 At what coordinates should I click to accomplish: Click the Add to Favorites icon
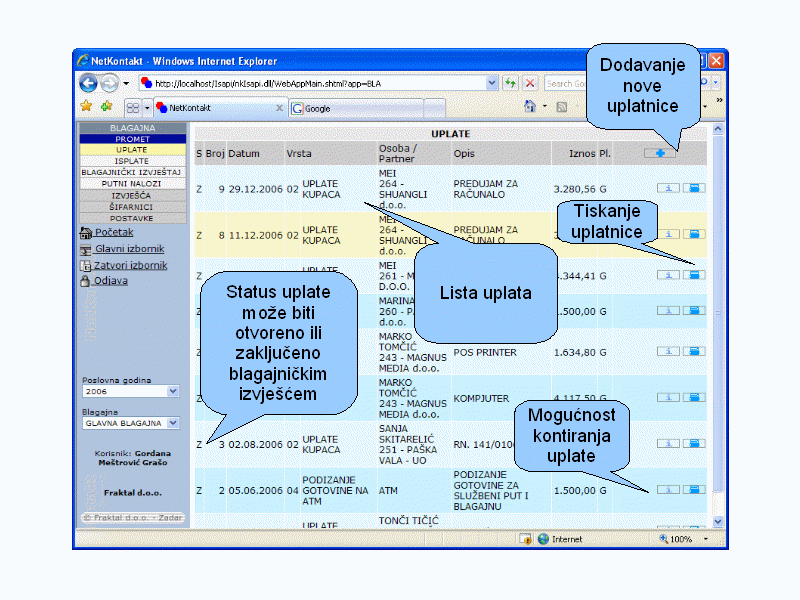[x=106, y=106]
